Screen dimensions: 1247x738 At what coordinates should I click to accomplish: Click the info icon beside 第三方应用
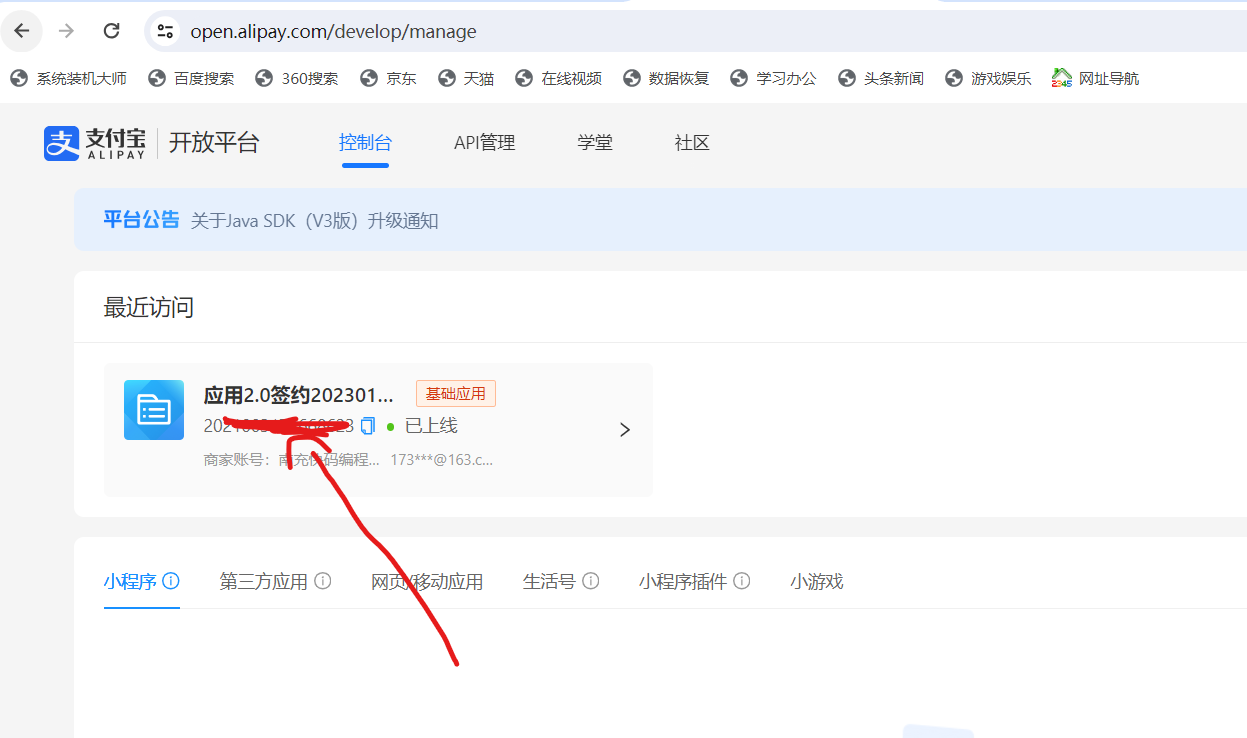pyautogui.click(x=323, y=581)
